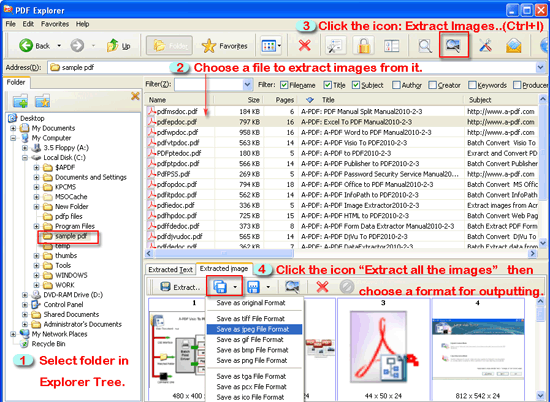Screen dimensions: 550x402
Task: Toggle the Folder panel button
Action: (x=169, y=46)
